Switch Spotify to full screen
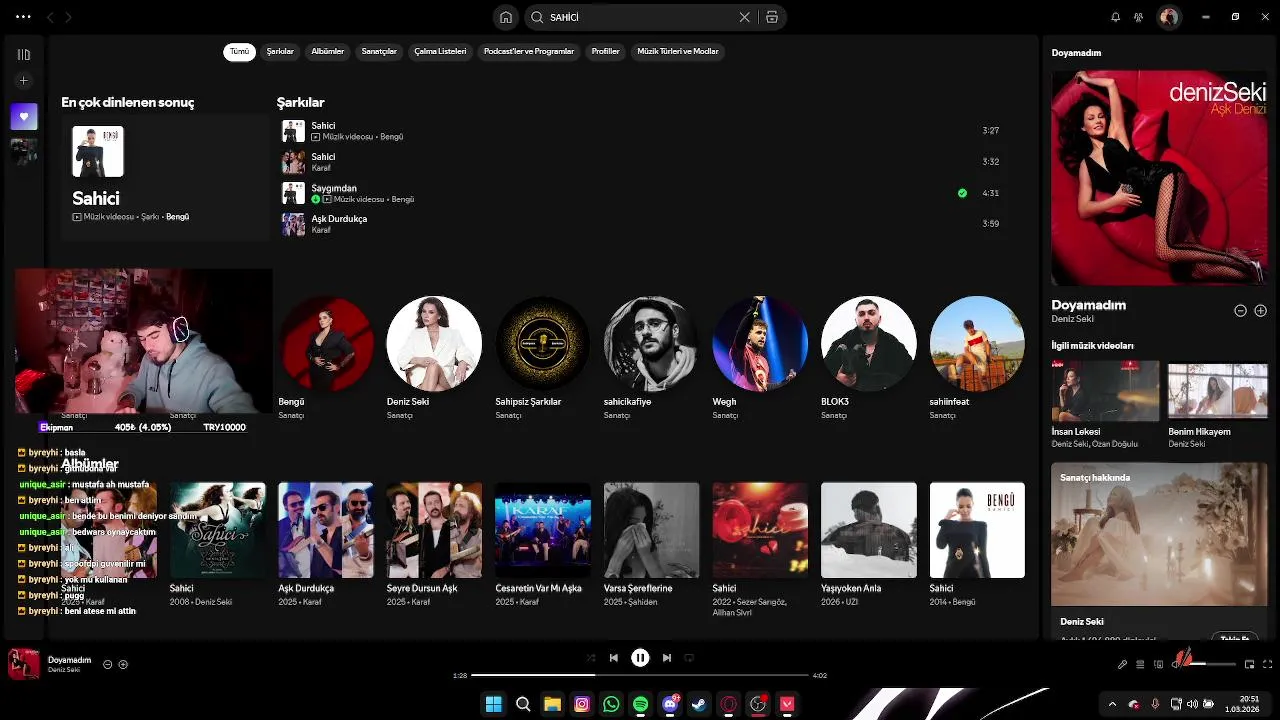 [1268, 664]
